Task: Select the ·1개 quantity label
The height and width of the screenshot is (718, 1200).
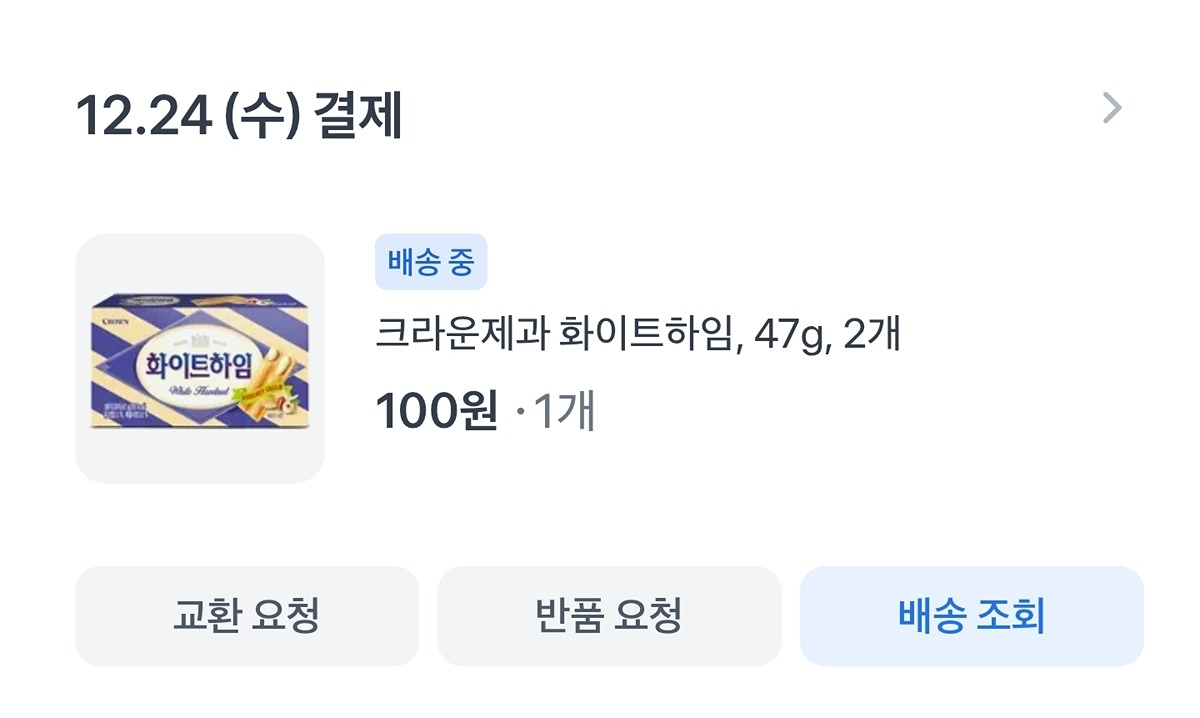Action: (x=555, y=412)
